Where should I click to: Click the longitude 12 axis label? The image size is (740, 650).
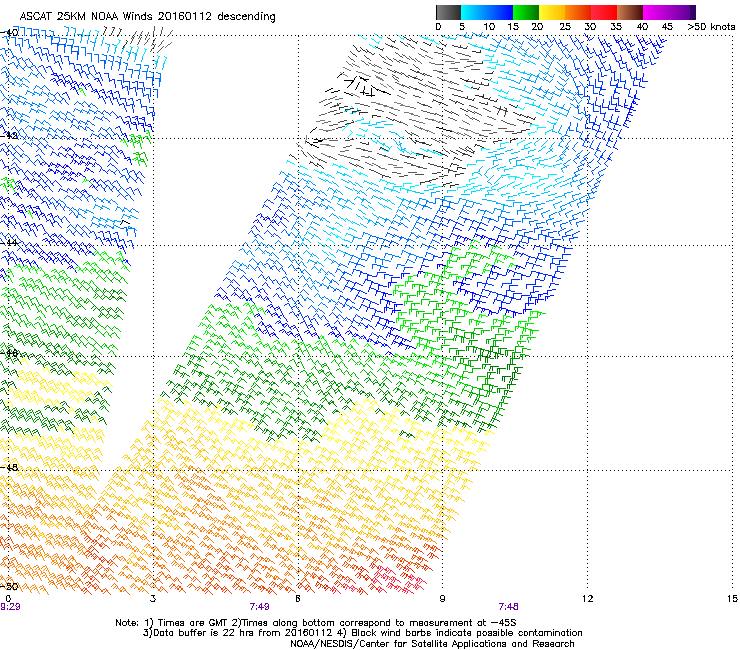pyautogui.click(x=587, y=599)
